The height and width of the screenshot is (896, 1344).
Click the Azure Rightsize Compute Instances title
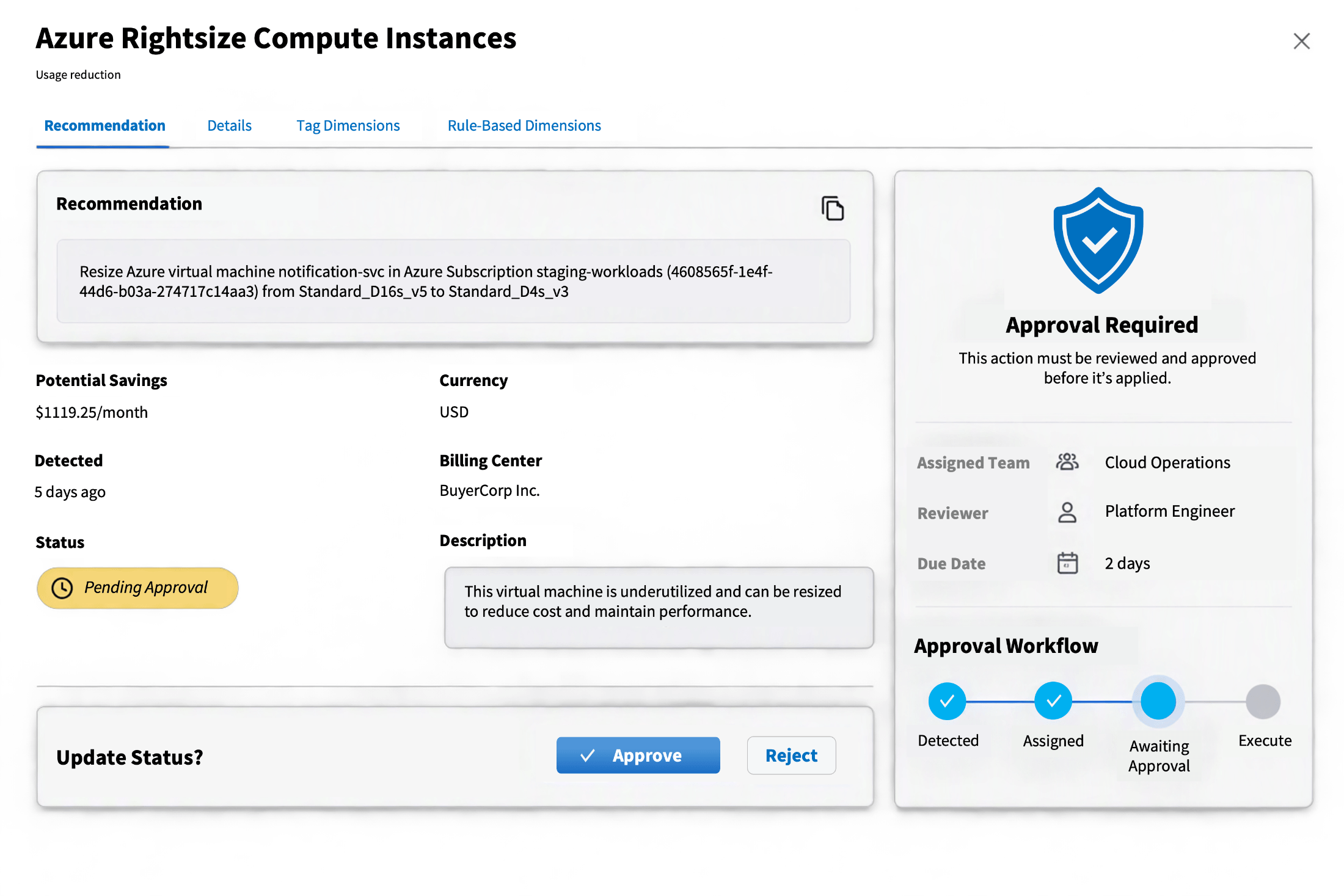point(276,38)
